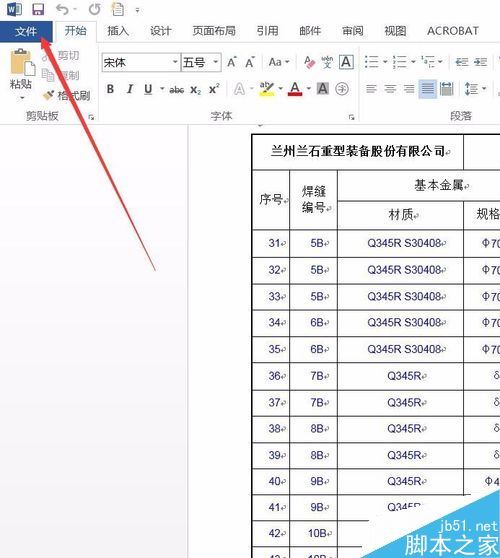The height and width of the screenshot is (558, 500).
Task: Open the 文件 tab
Action: click(26, 31)
